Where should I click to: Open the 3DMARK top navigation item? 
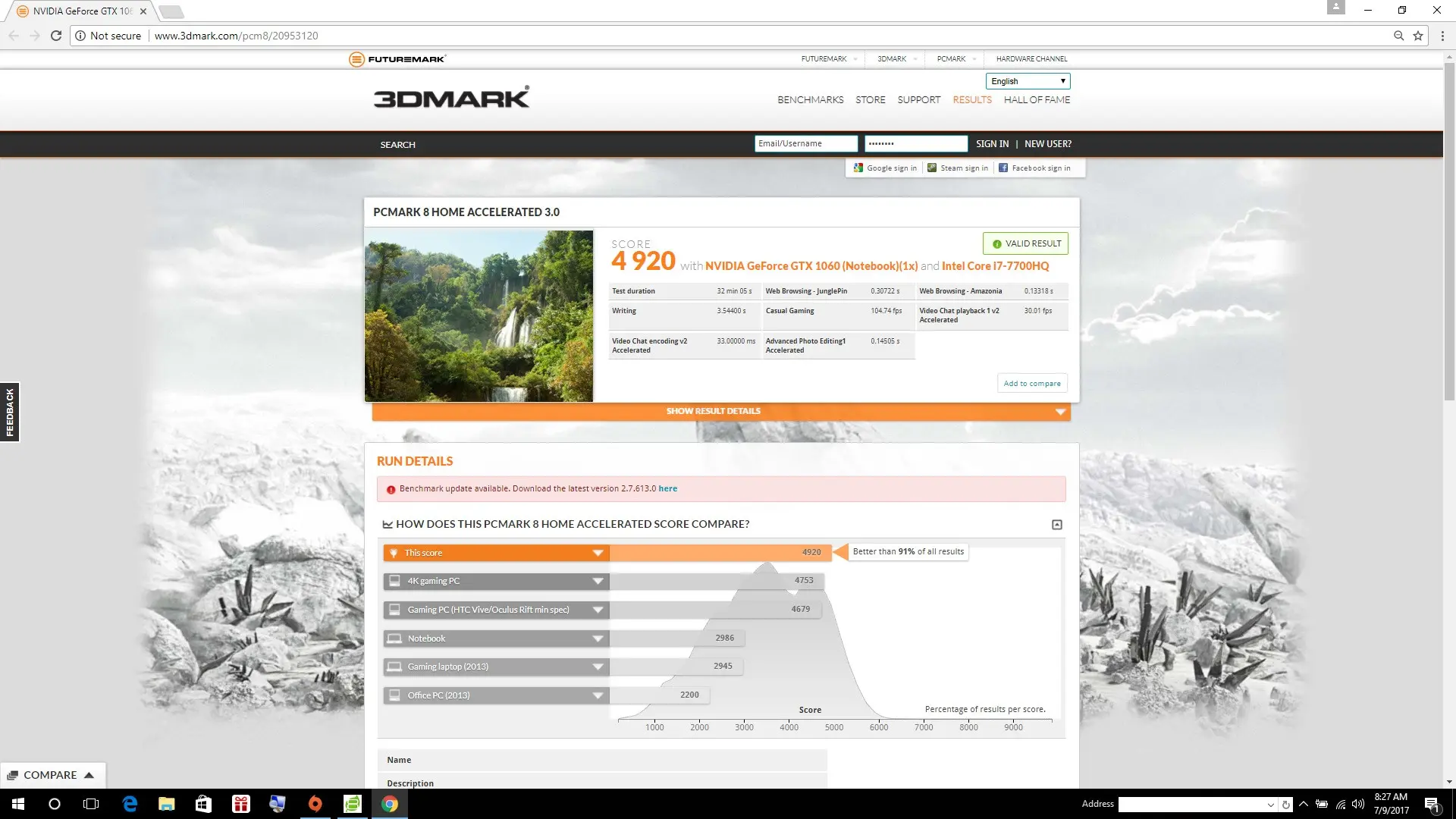click(x=892, y=59)
